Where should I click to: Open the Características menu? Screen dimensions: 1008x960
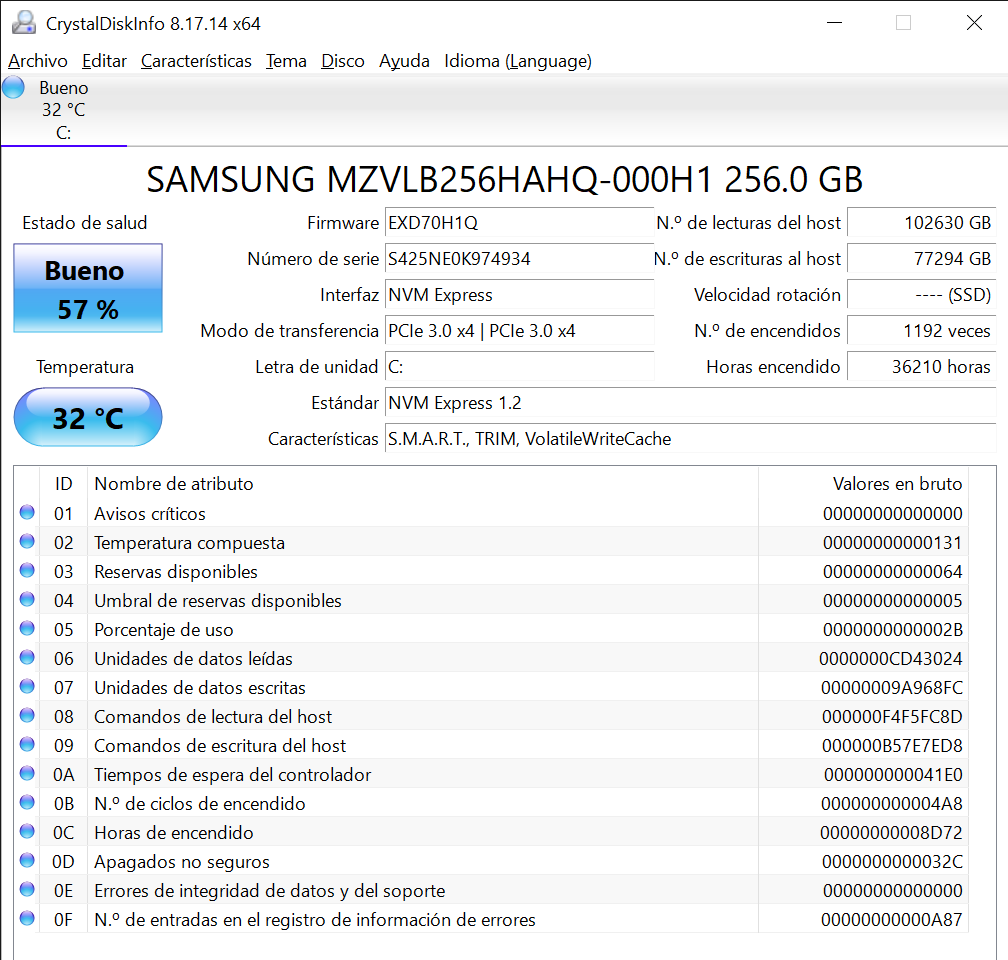point(196,61)
